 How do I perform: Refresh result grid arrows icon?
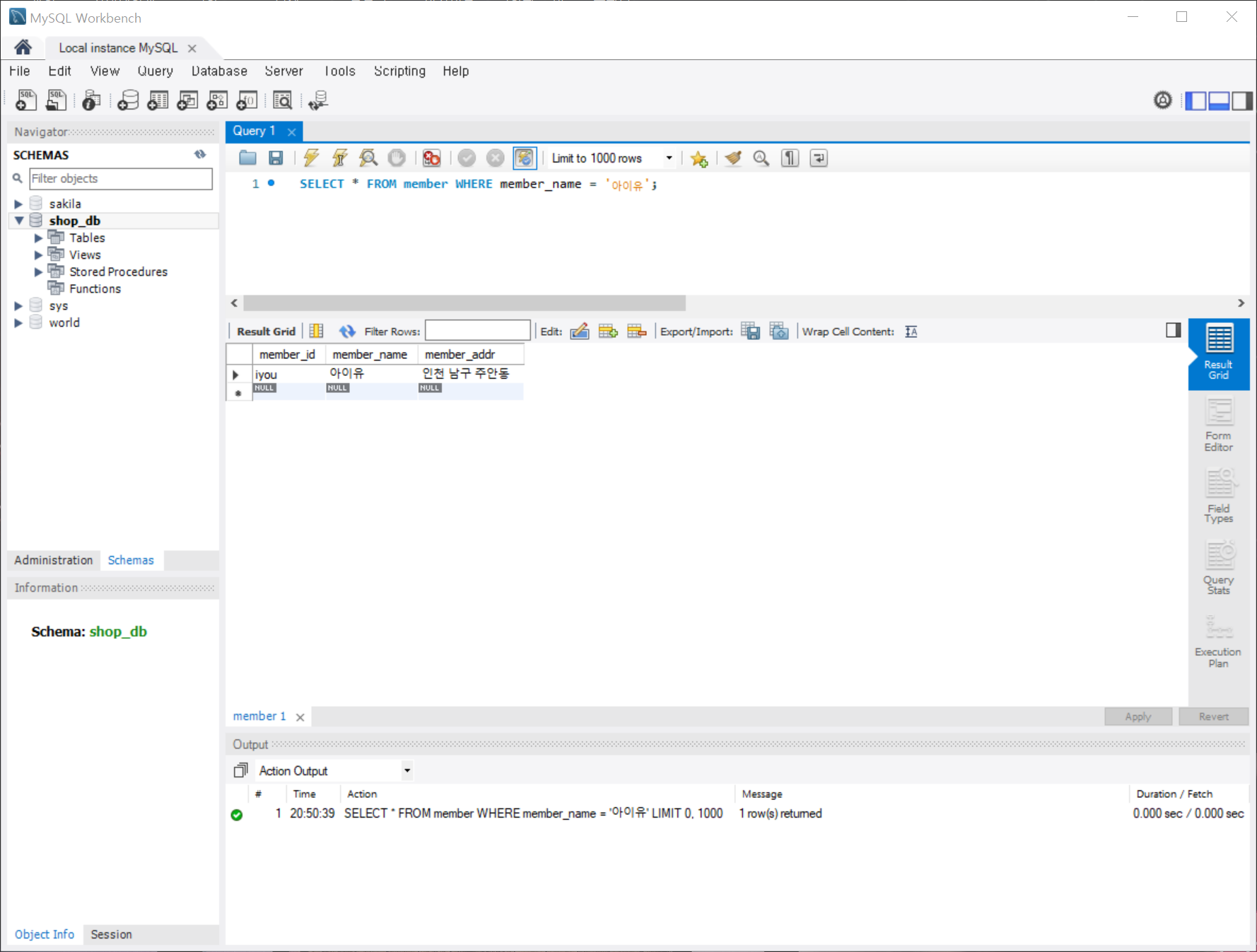347,331
